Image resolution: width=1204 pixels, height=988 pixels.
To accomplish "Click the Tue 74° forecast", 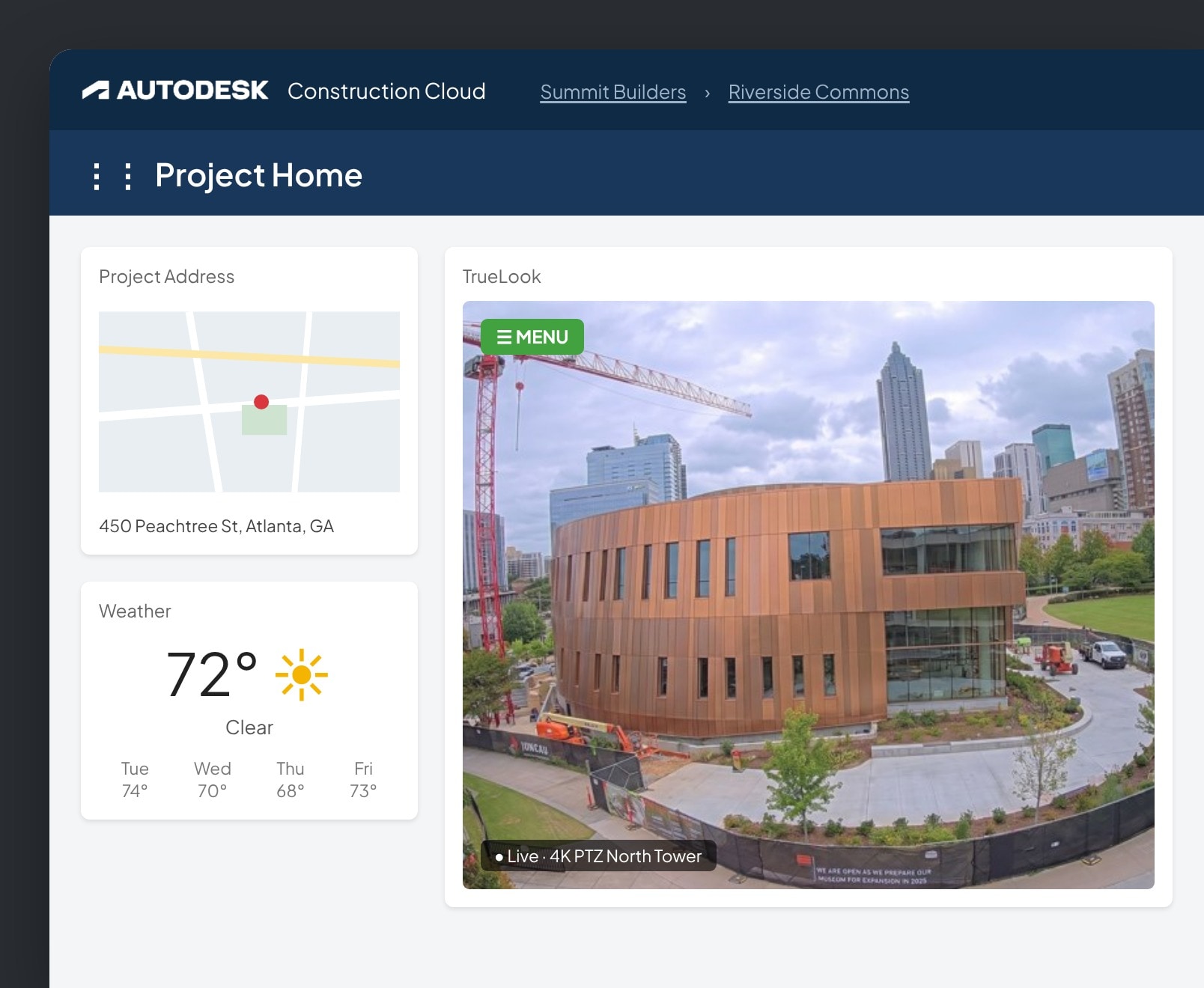I will tap(135, 780).
